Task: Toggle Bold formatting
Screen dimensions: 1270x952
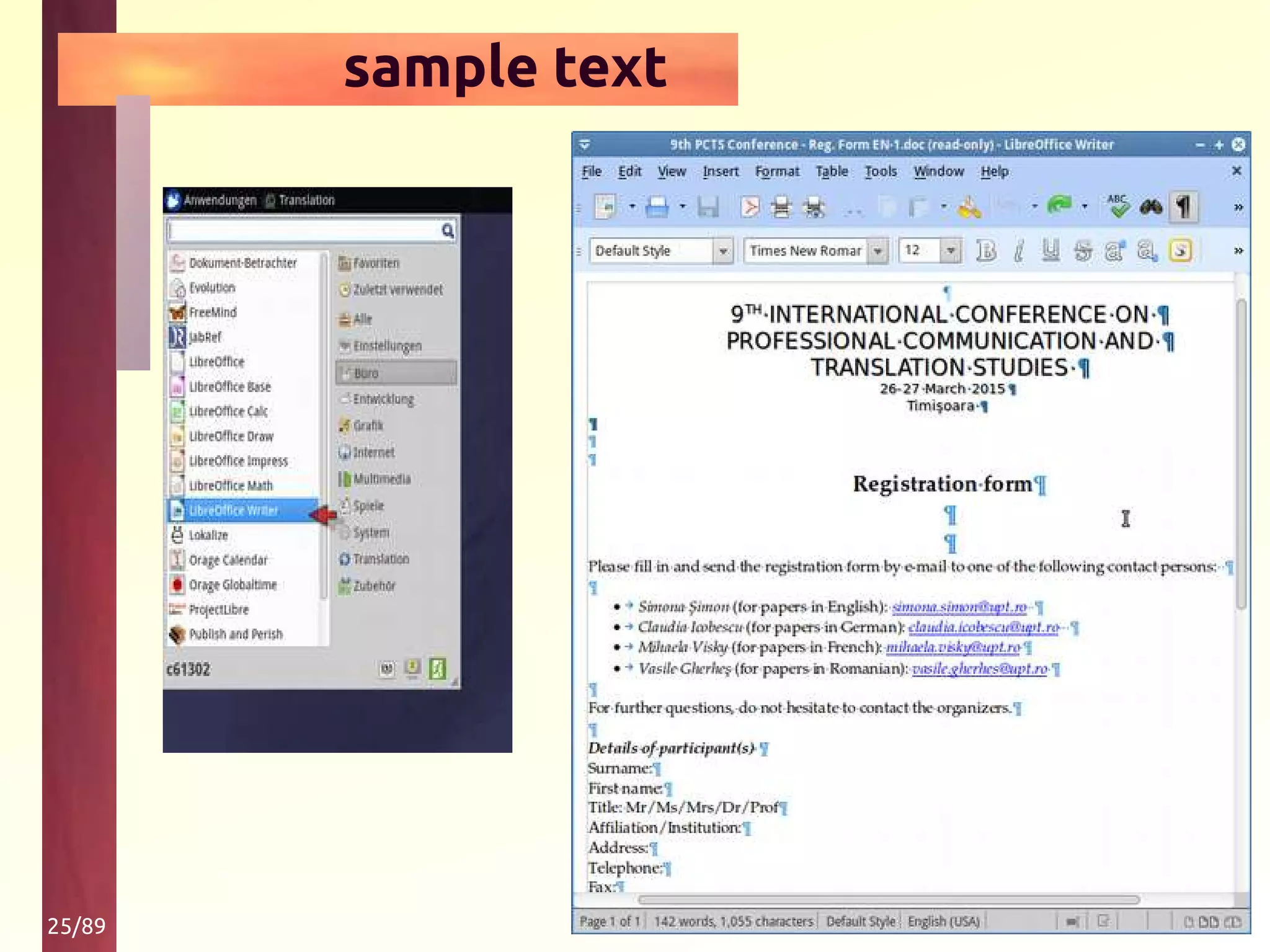Action: (986, 251)
